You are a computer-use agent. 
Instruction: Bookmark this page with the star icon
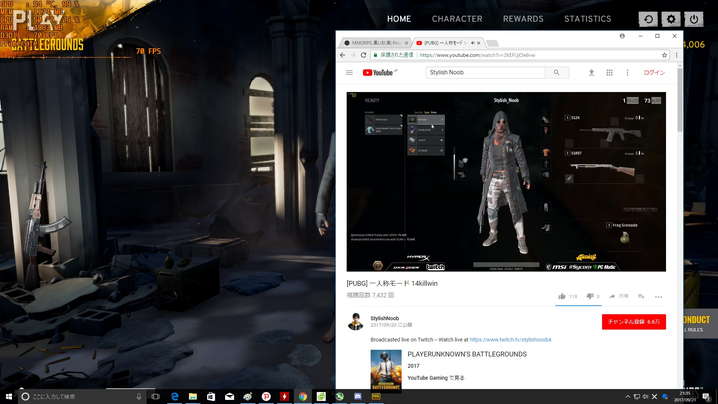(664, 55)
